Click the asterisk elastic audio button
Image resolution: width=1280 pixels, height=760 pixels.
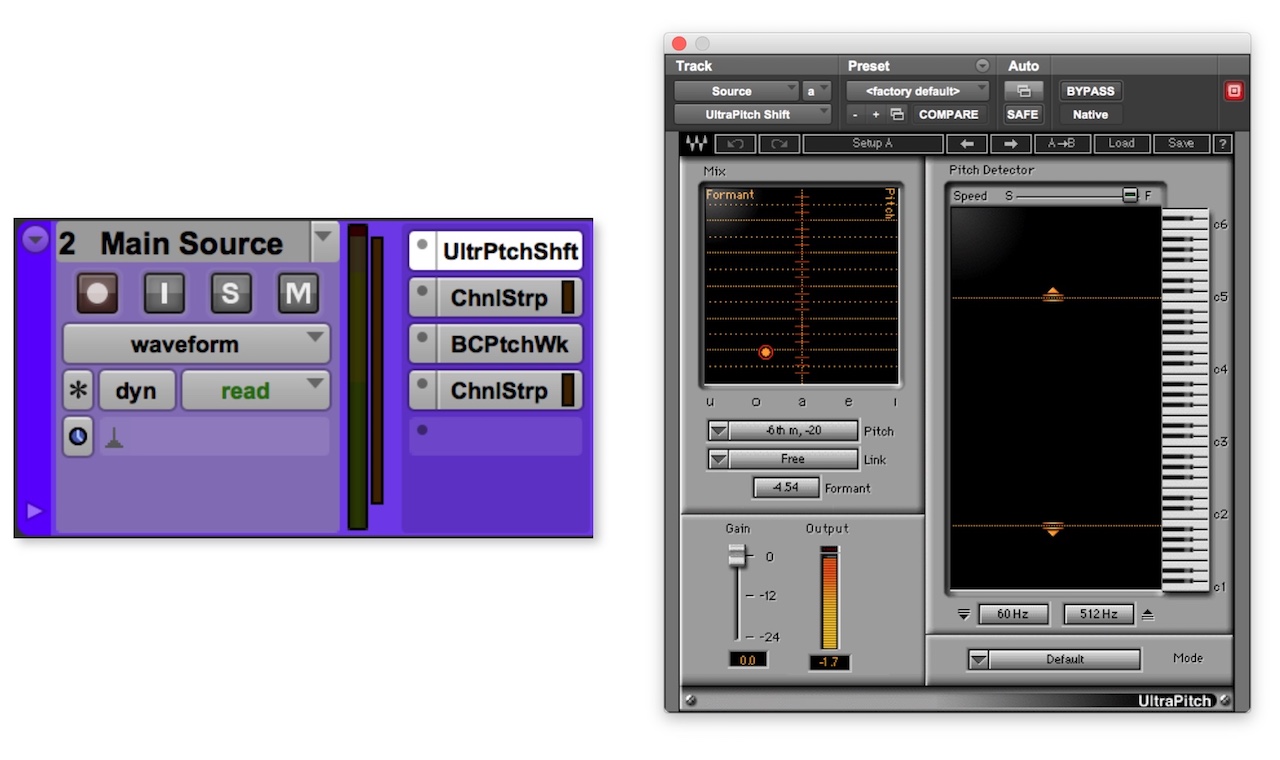(x=77, y=391)
